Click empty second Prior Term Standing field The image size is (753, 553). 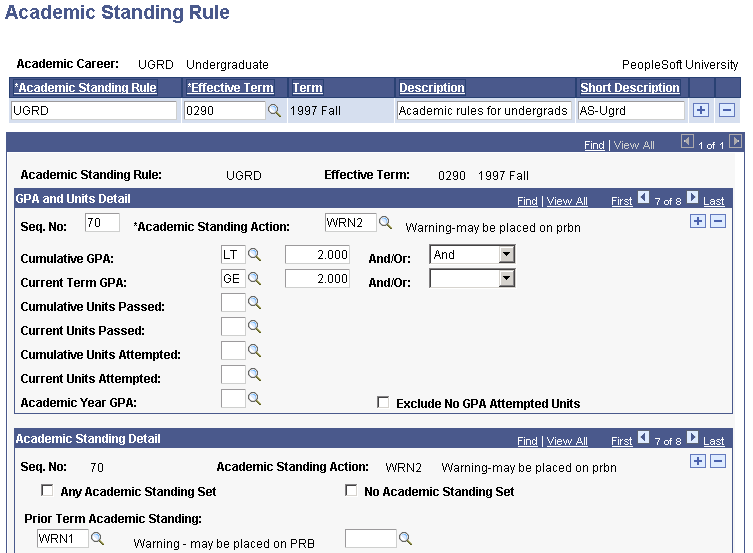coord(371,538)
